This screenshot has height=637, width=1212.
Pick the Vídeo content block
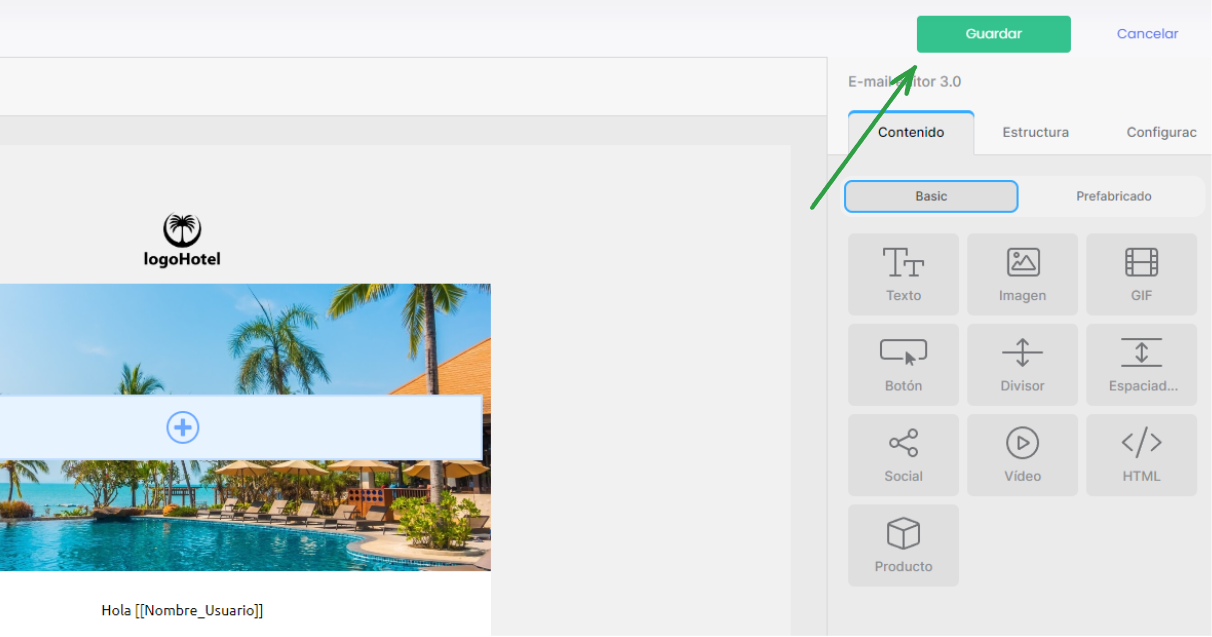coord(1022,455)
